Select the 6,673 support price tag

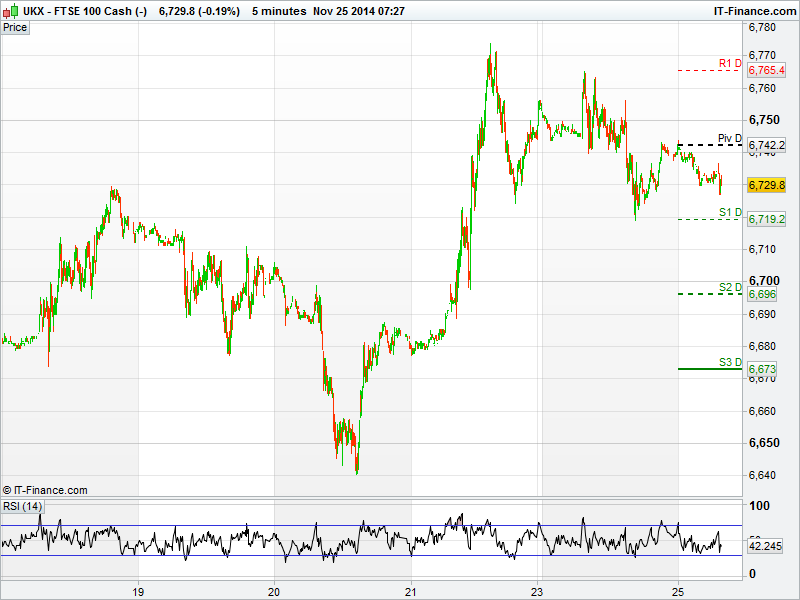pyautogui.click(x=761, y=369)
